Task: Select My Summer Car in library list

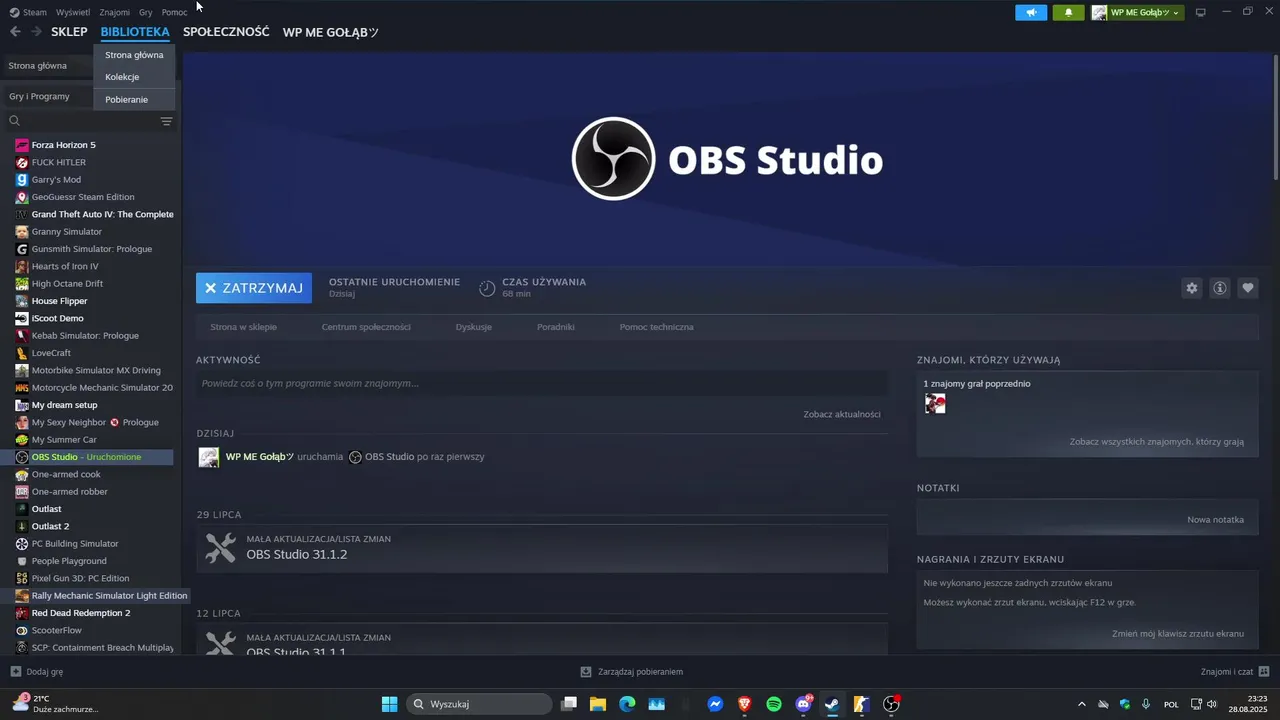Action: tap(64, 440)
